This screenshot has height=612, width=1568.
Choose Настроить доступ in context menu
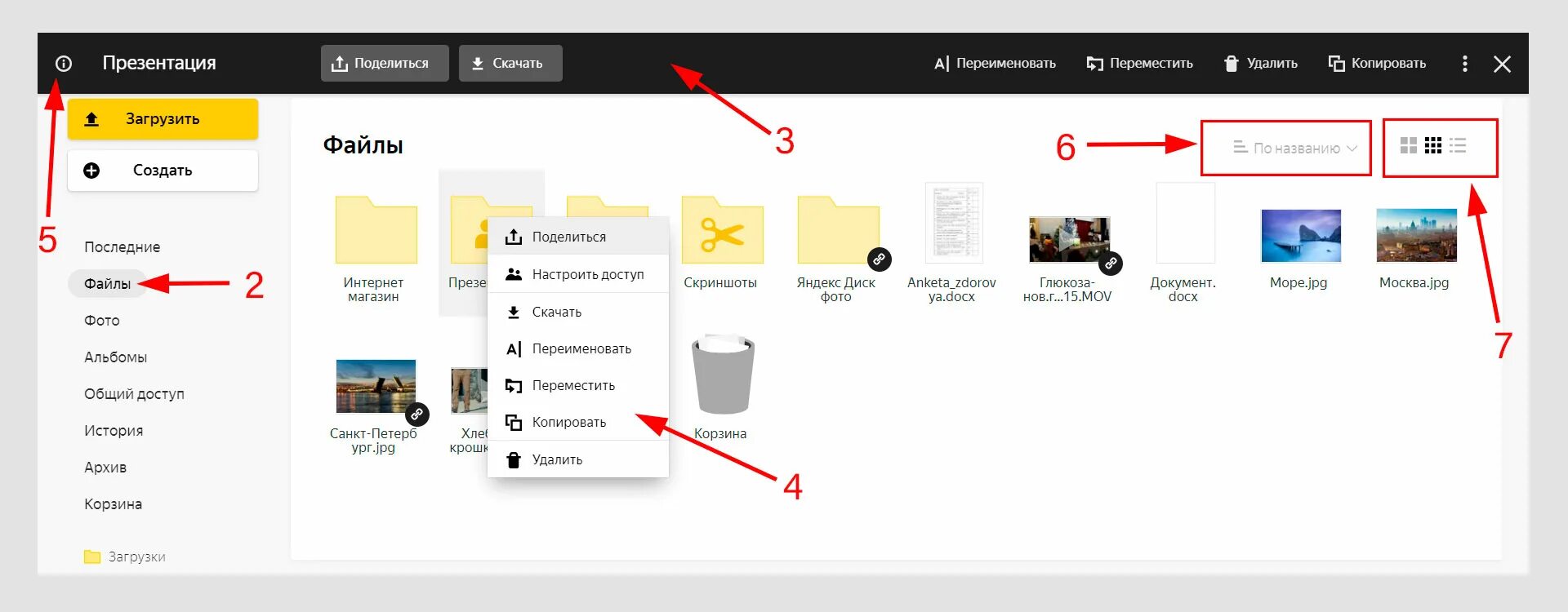tap(578, 274)
